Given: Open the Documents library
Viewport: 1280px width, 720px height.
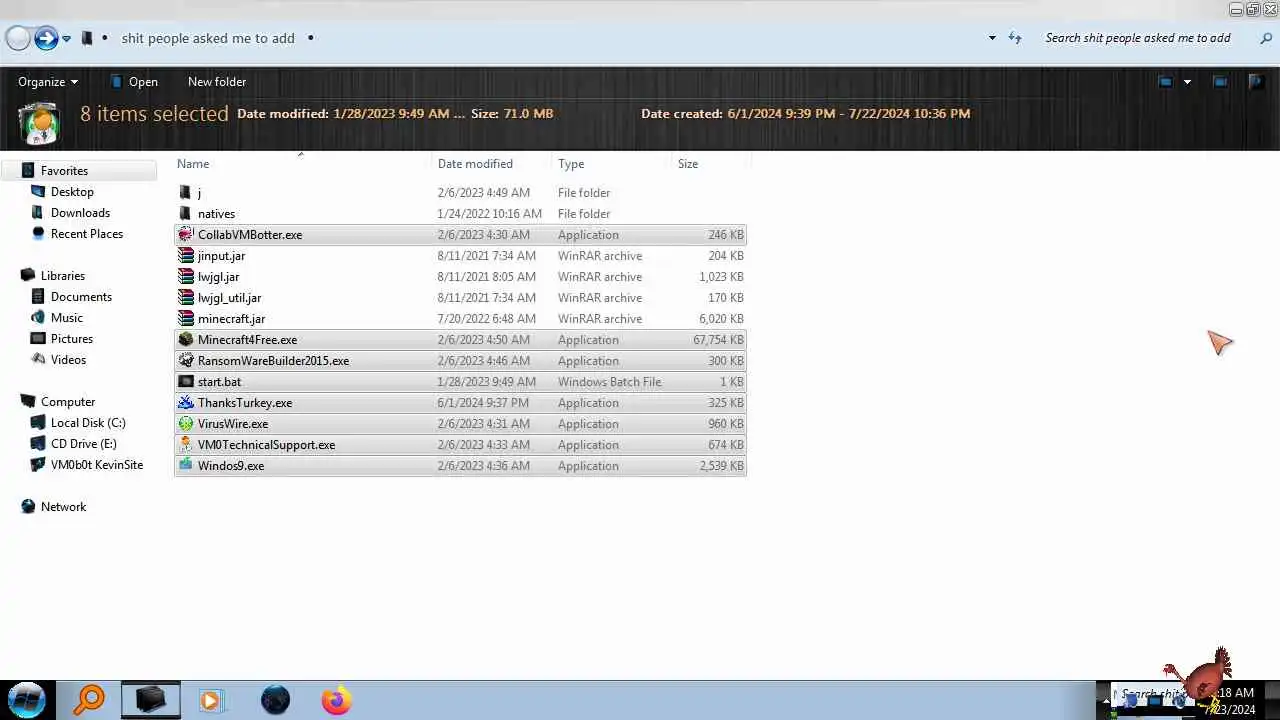Looking at the screenshot, I should (x=81, y=297).
